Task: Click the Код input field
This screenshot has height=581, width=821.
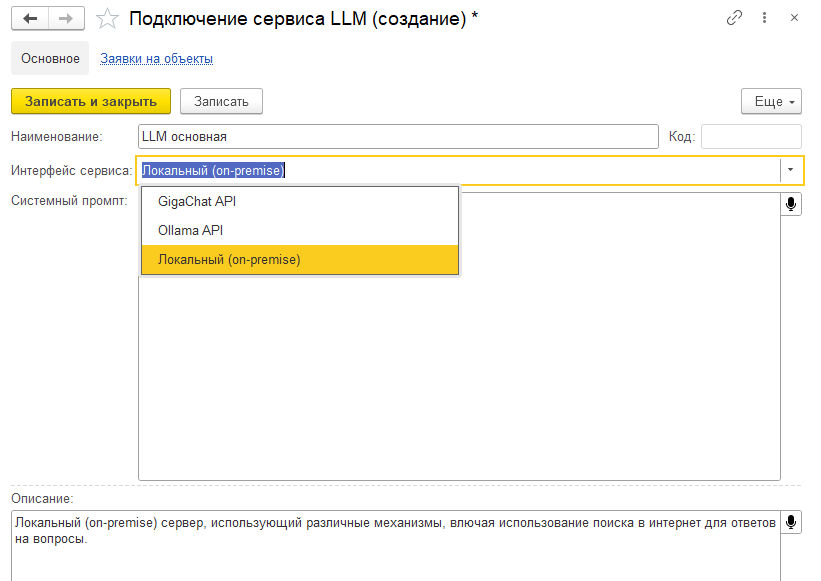Action: [x=750, y=136]
